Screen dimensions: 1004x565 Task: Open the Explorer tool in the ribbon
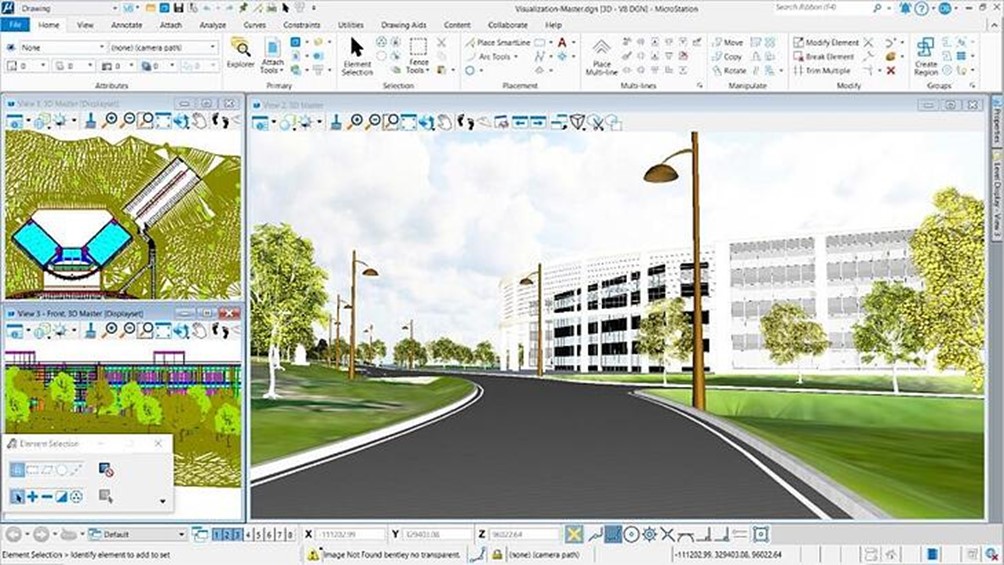point(240,53)
